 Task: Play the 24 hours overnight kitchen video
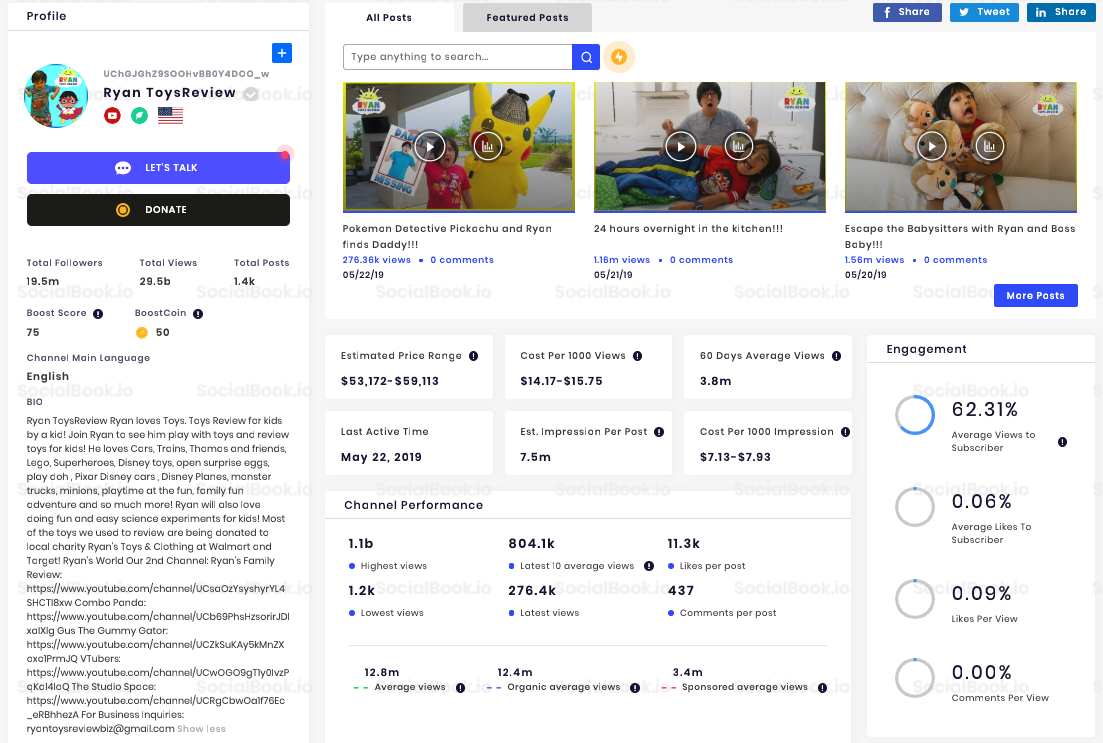(x=680, y=146)
